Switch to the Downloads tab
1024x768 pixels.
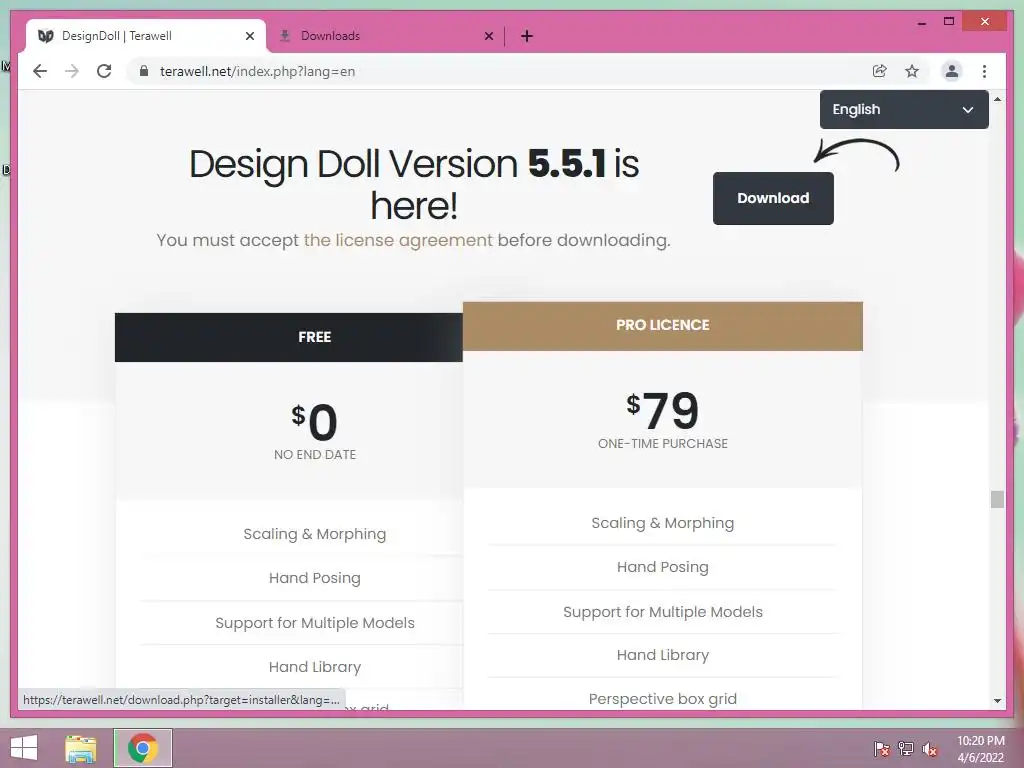[x=385, y=36]
